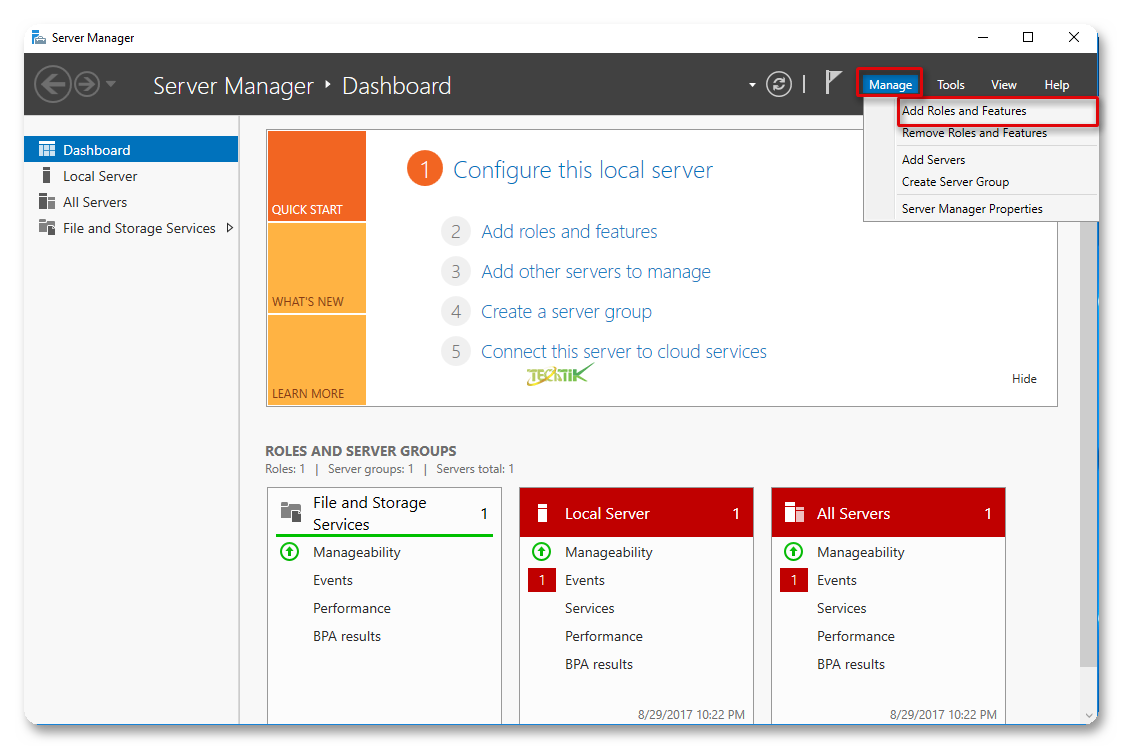The height and width of the screenshot is (749, 1123).
Task: Hide the welcome tile using Hide
Action: pyautogui.click(x=1024, y=379)
